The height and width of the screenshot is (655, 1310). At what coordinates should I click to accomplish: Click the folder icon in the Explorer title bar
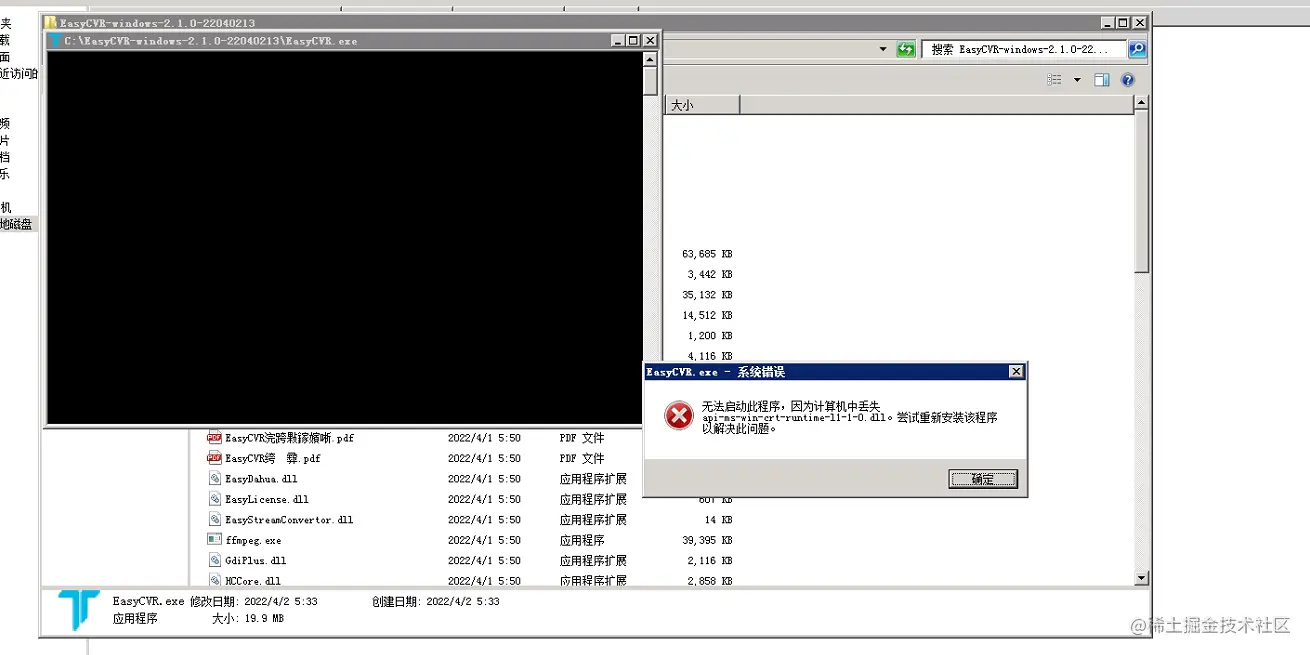tap(50, 22)
